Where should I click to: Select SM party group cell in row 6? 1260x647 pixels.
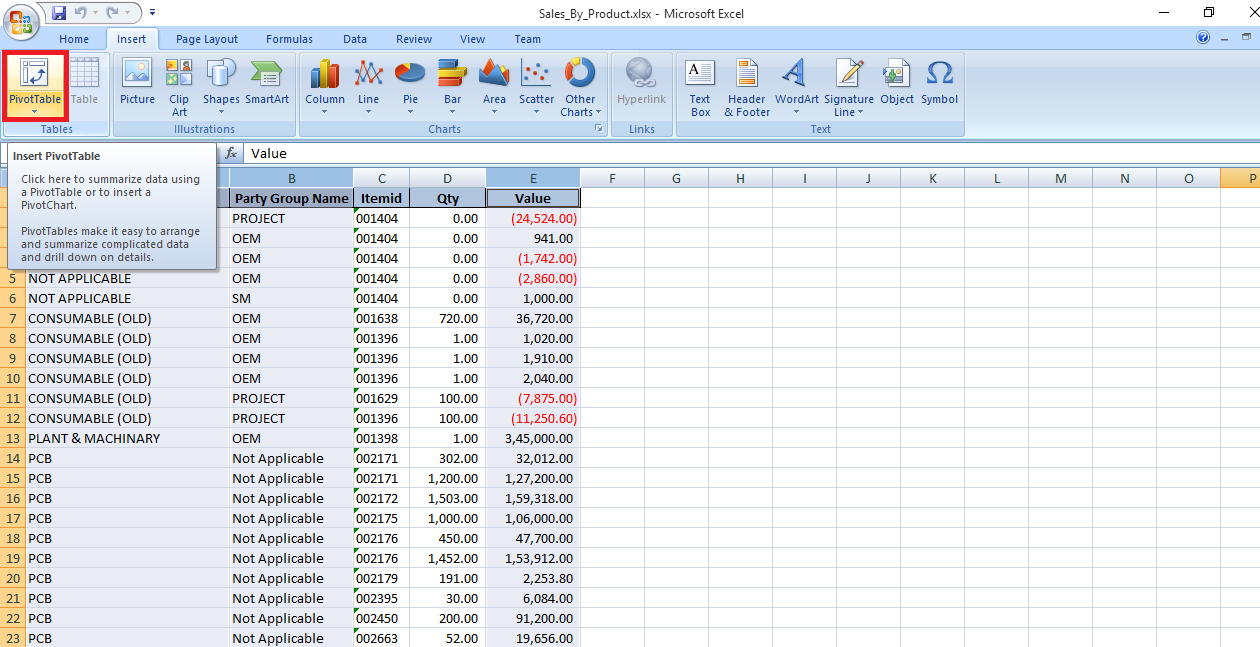click(291, 298)
